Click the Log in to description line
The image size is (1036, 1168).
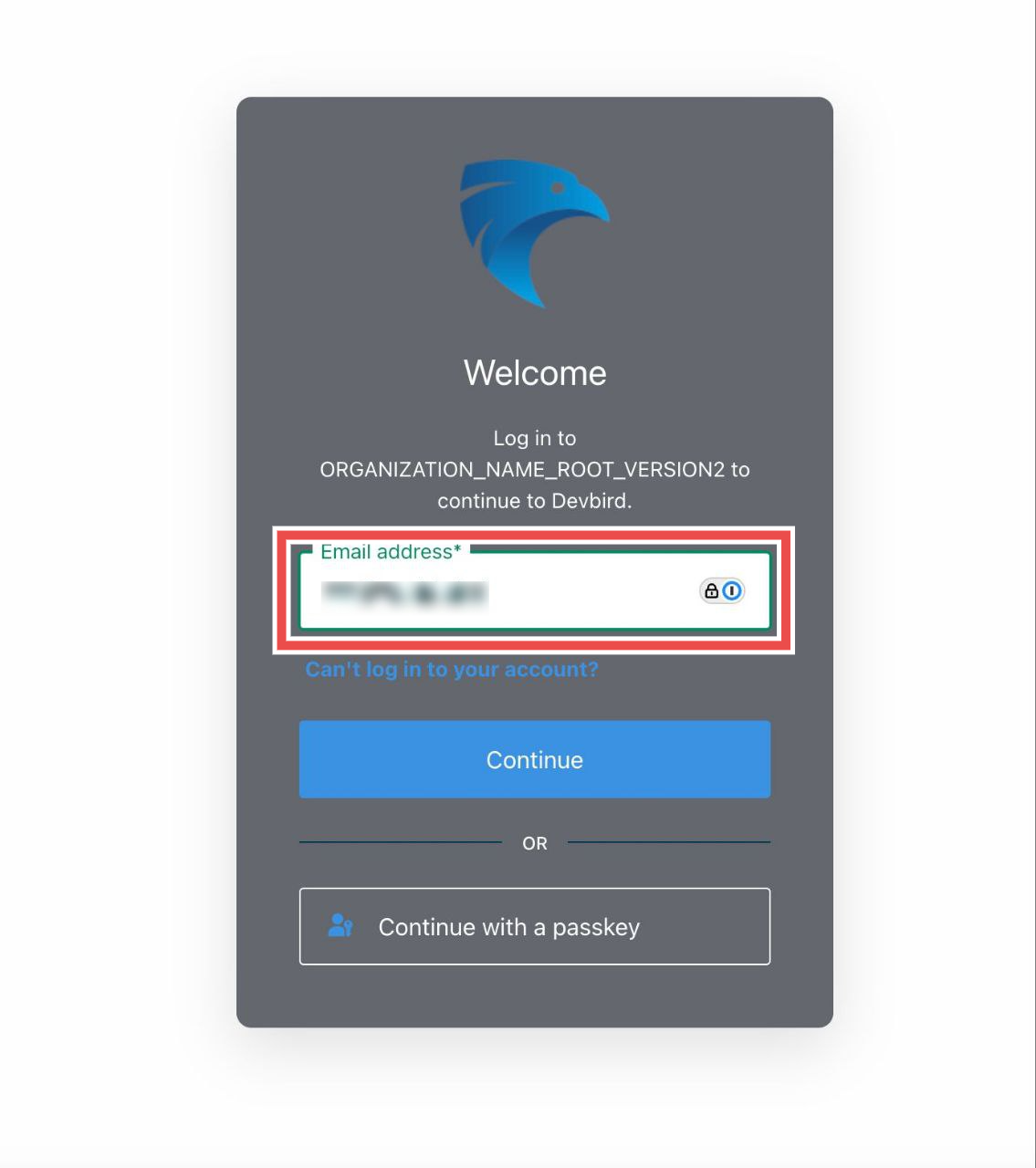[x=535, y=438]
